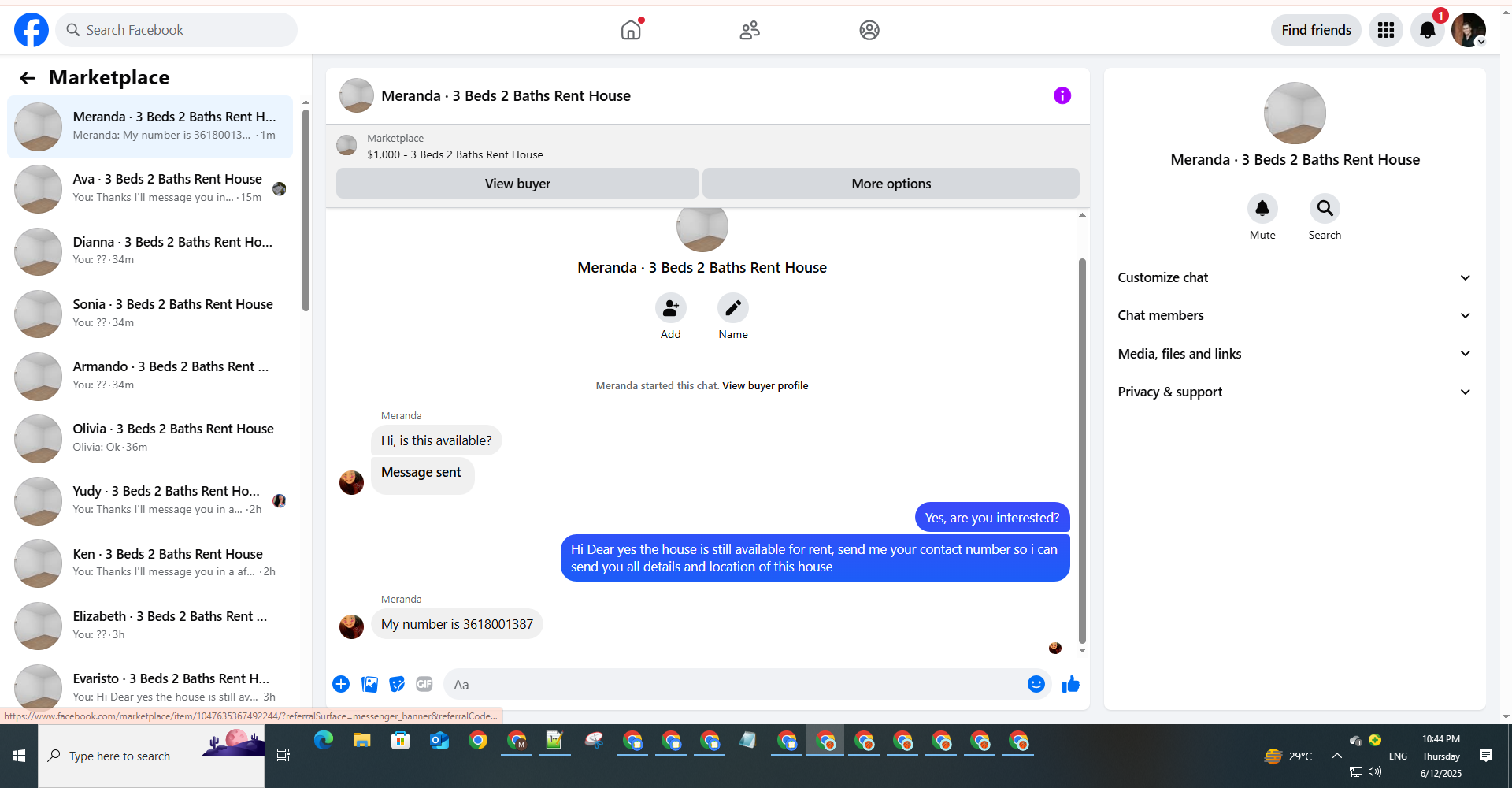The width and height of the screenshot is (1512, 788).
Task: Open Windows Start menu
Action: click(x=19, y=756)
